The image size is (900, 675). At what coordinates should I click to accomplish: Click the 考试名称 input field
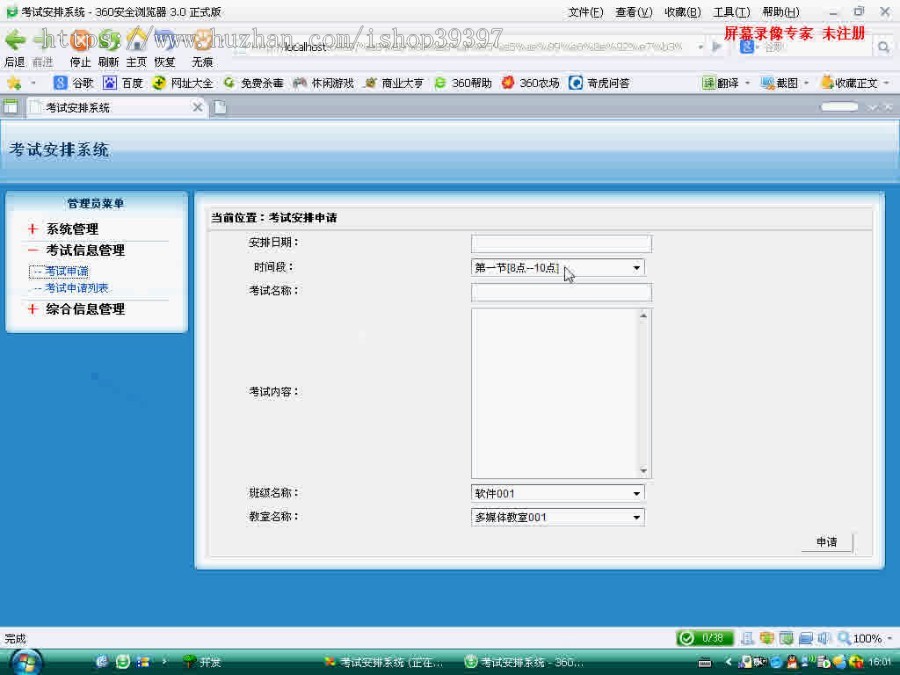(561, 292)
